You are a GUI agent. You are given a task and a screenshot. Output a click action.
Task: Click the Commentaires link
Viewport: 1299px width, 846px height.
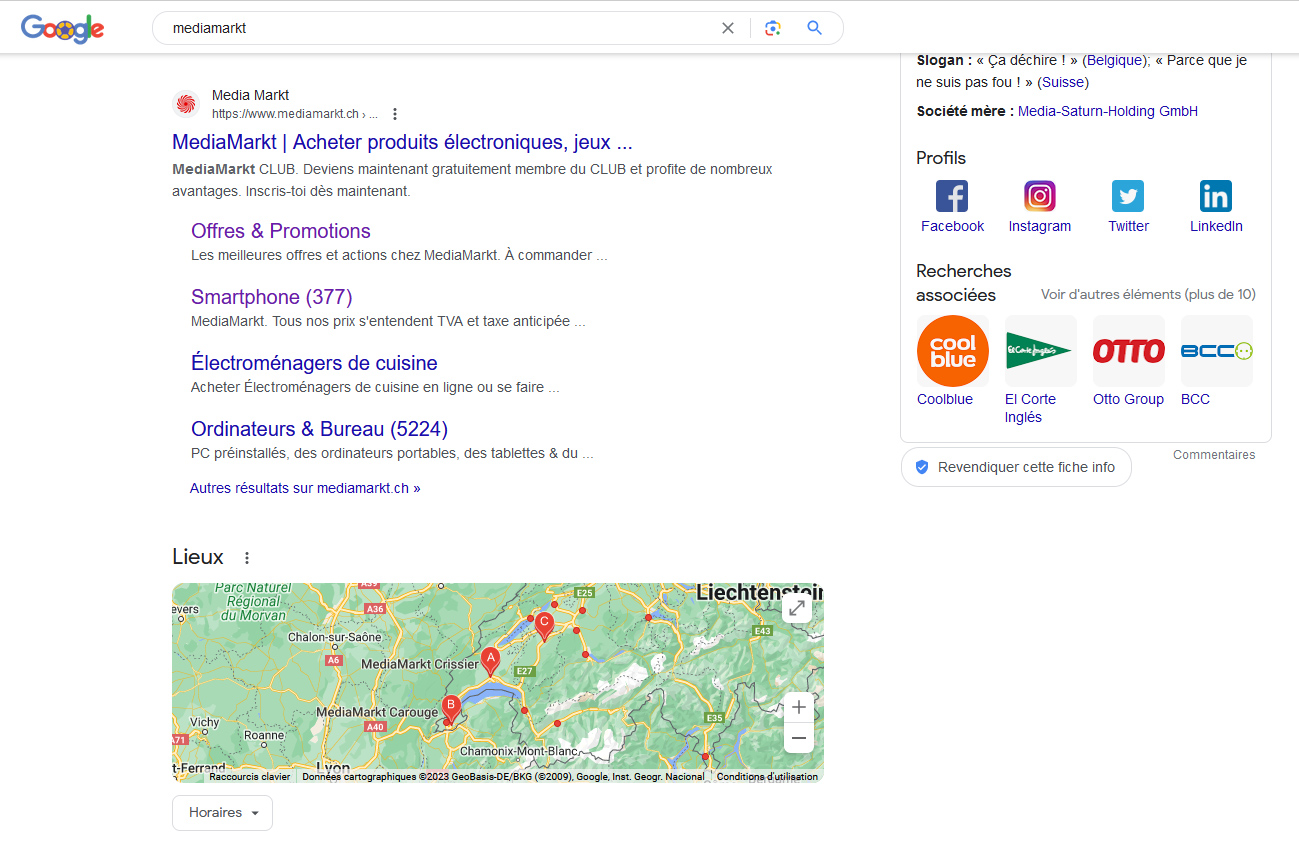1214,455
